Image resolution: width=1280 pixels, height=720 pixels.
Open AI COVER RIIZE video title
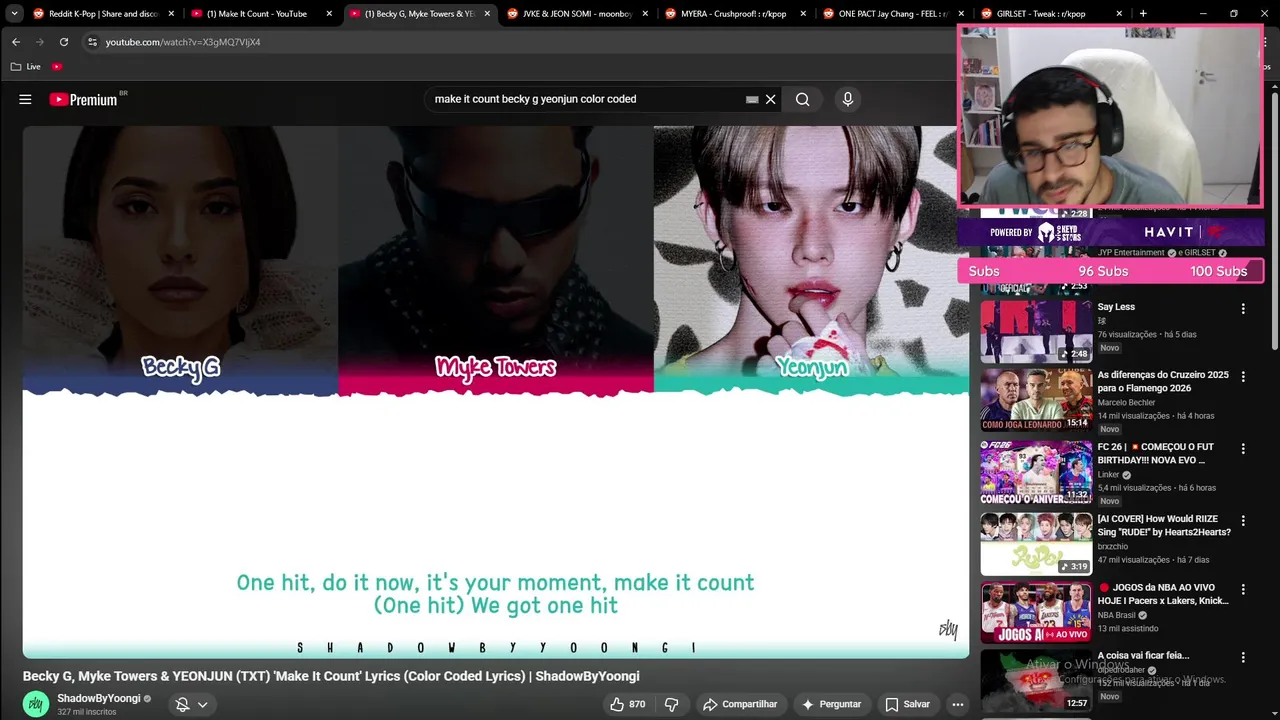(x=1164, y=526)
